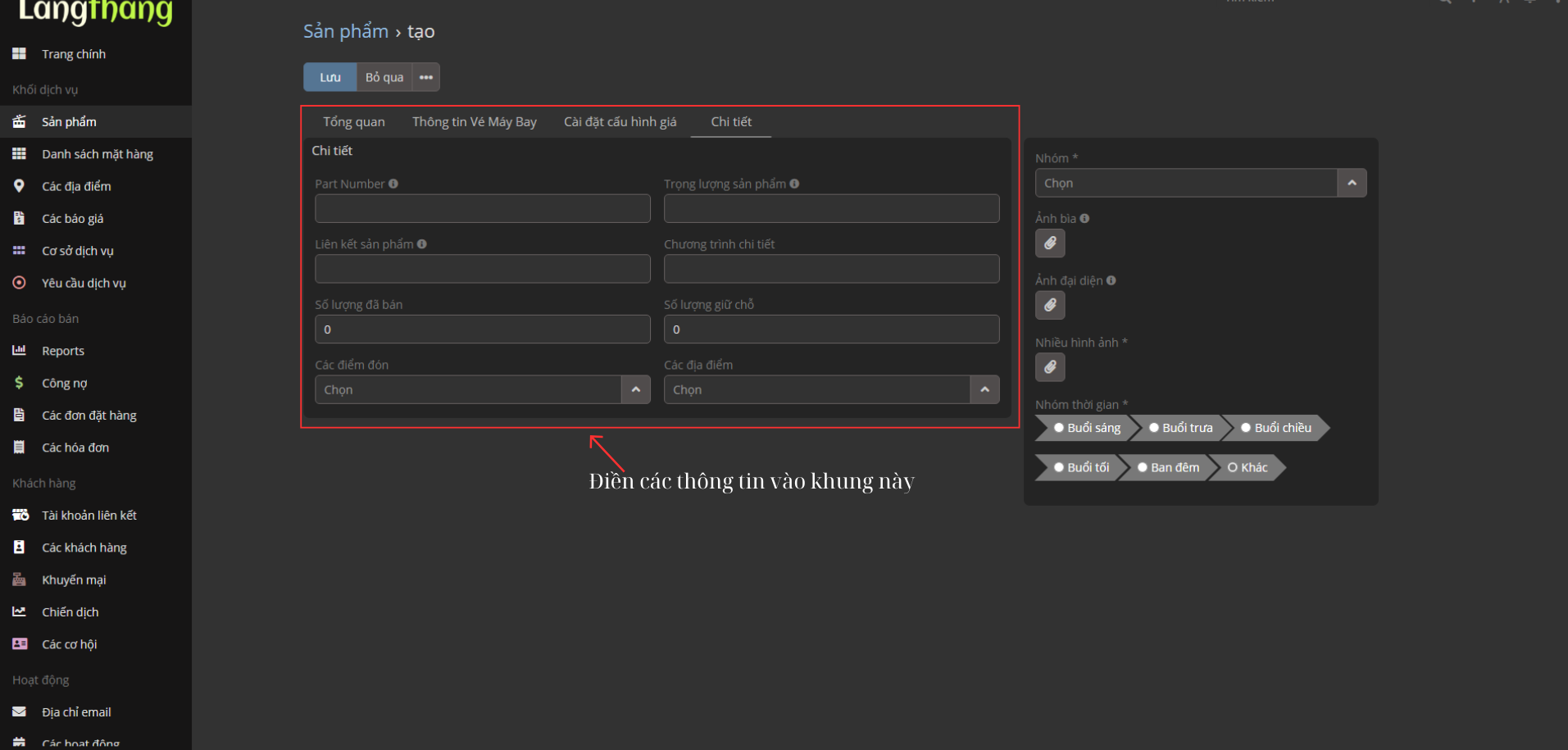Click the info icon beside Liên kết sản phẩm
The width and height of the screenshot is (1568, 750).
coord(422,244)
